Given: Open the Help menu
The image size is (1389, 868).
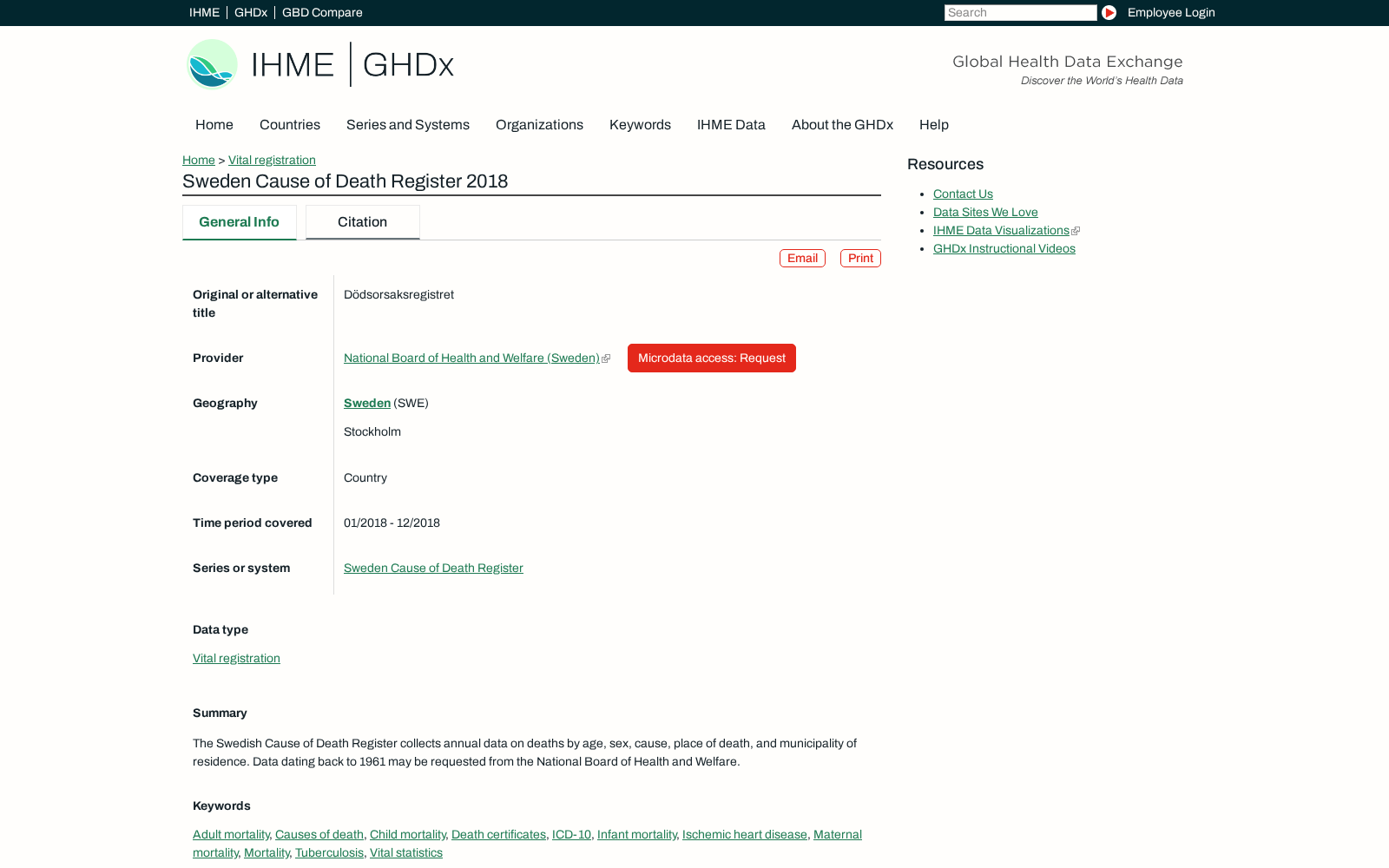Looking at the screenshot, I should click(934, 125).
